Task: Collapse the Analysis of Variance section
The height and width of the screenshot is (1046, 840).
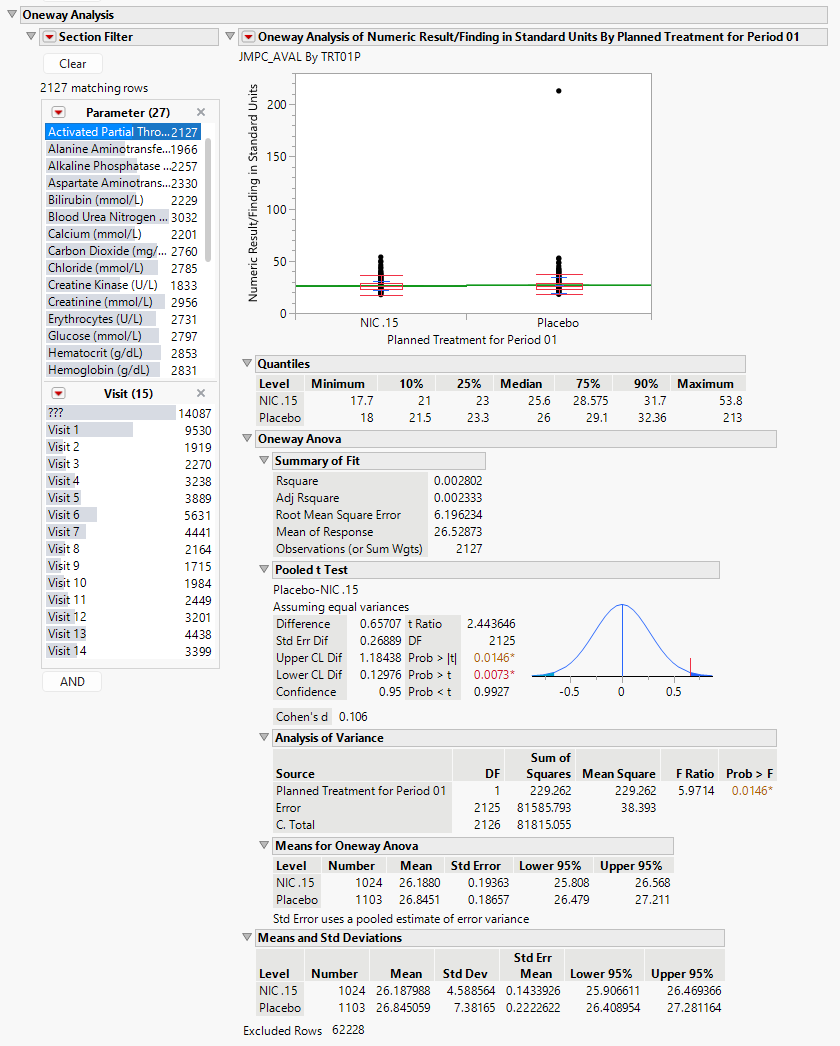Action: [264, 738]
